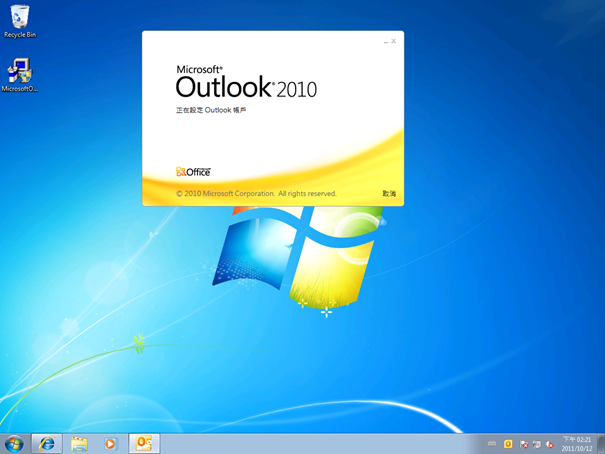Screen dimensions: 605x454
Task: Open the Windows Start orb
Action: click(x=14, y=444)
